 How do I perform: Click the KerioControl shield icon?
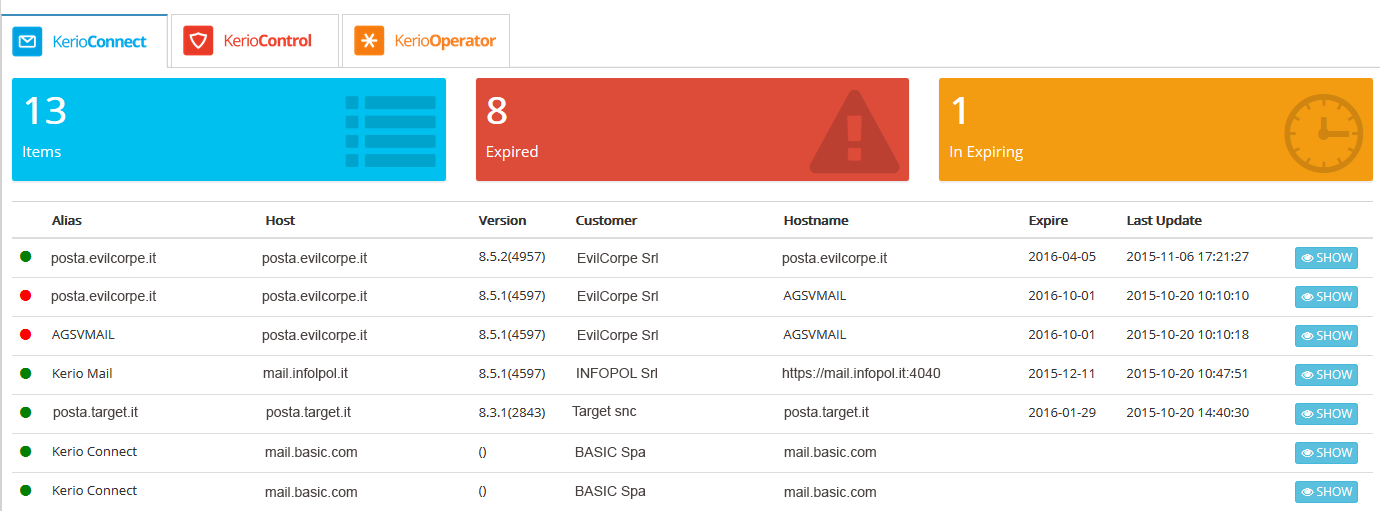coord(198,42)
